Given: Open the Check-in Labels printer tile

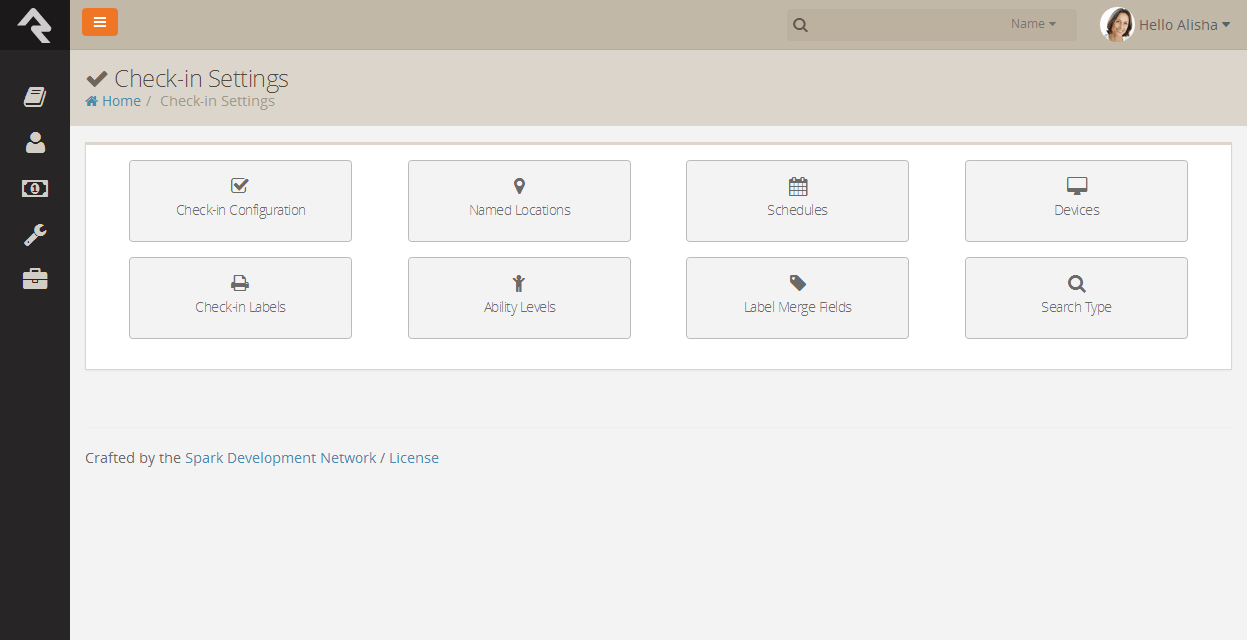Looking at the screenshot, I should [x=240, y=298].
